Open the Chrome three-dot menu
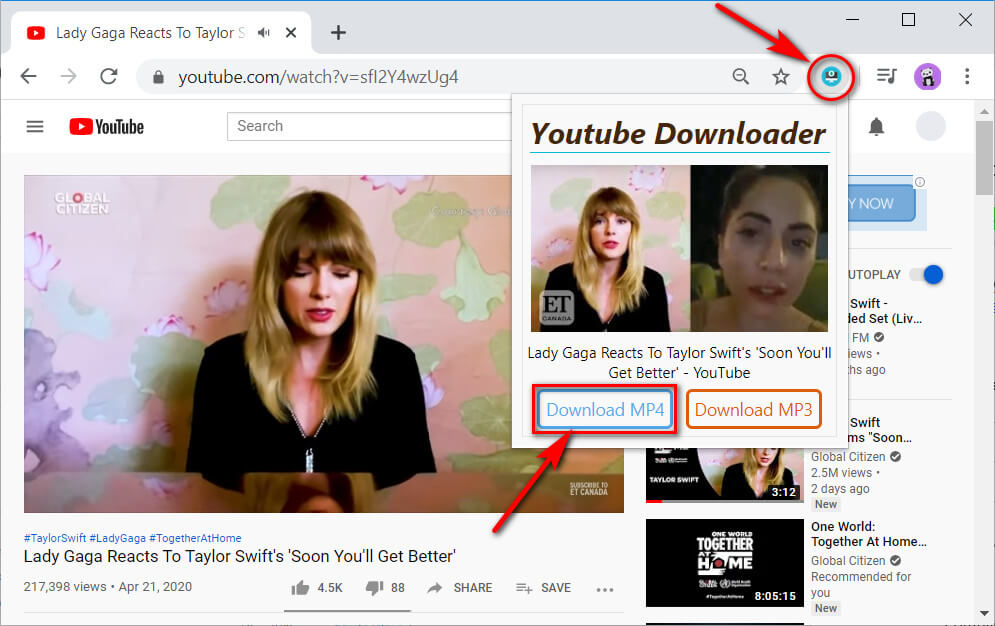This screenshot has height=626, width=995. (967, 77)
